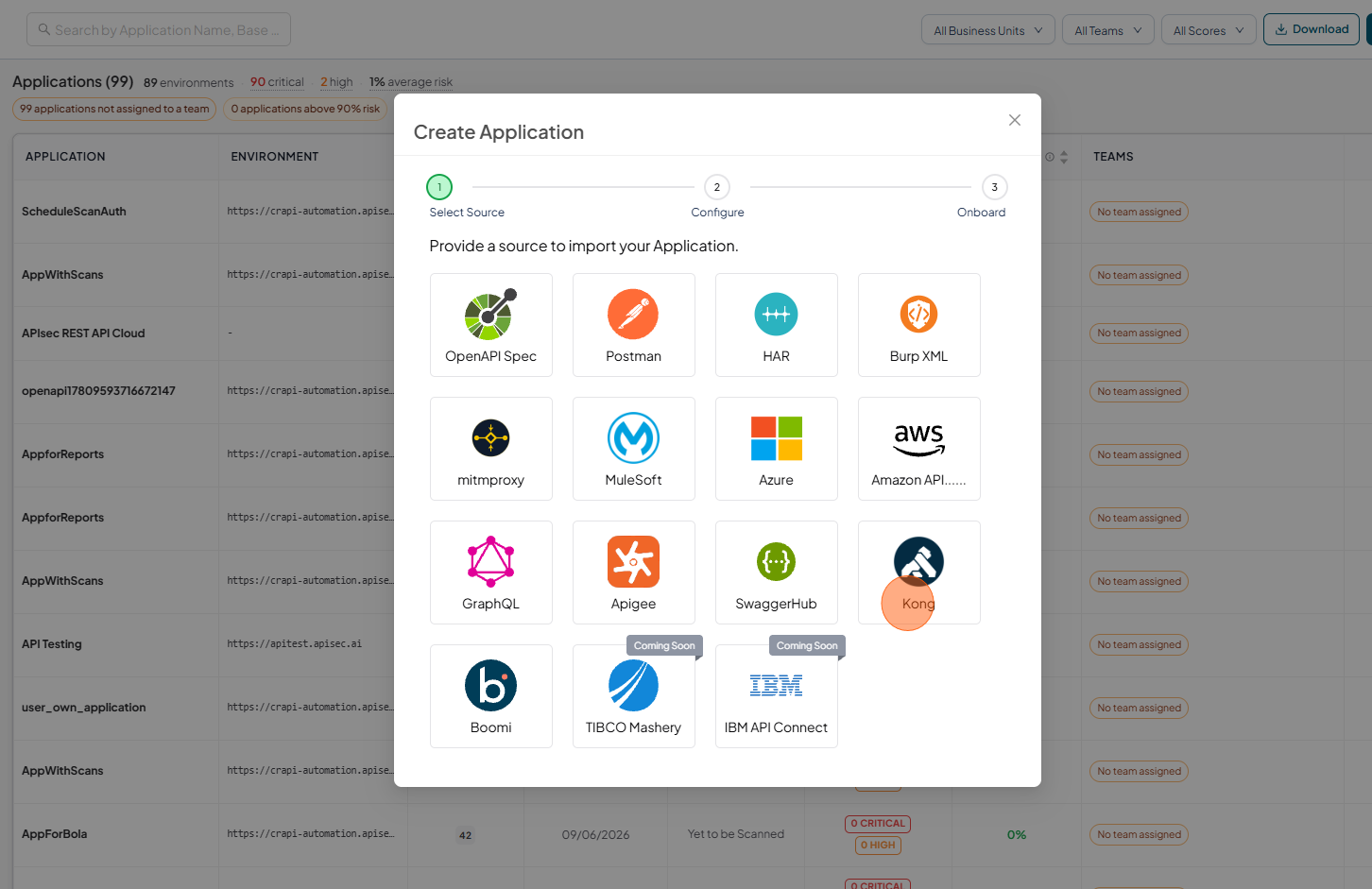Screen dimensions: 1372x889
Task: Select the OpenAPI Spec source icon
Action: [x=489, y=315]
